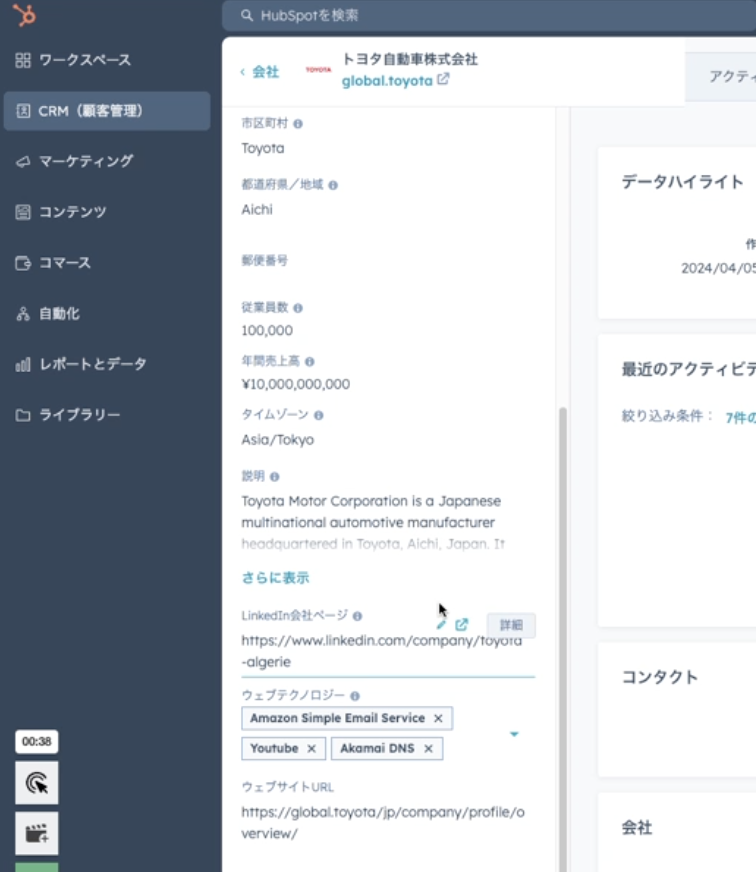This screenshot has height=872, width=756.
Task: Click info icon next to 市区町村
Action: tap(298, 124)
